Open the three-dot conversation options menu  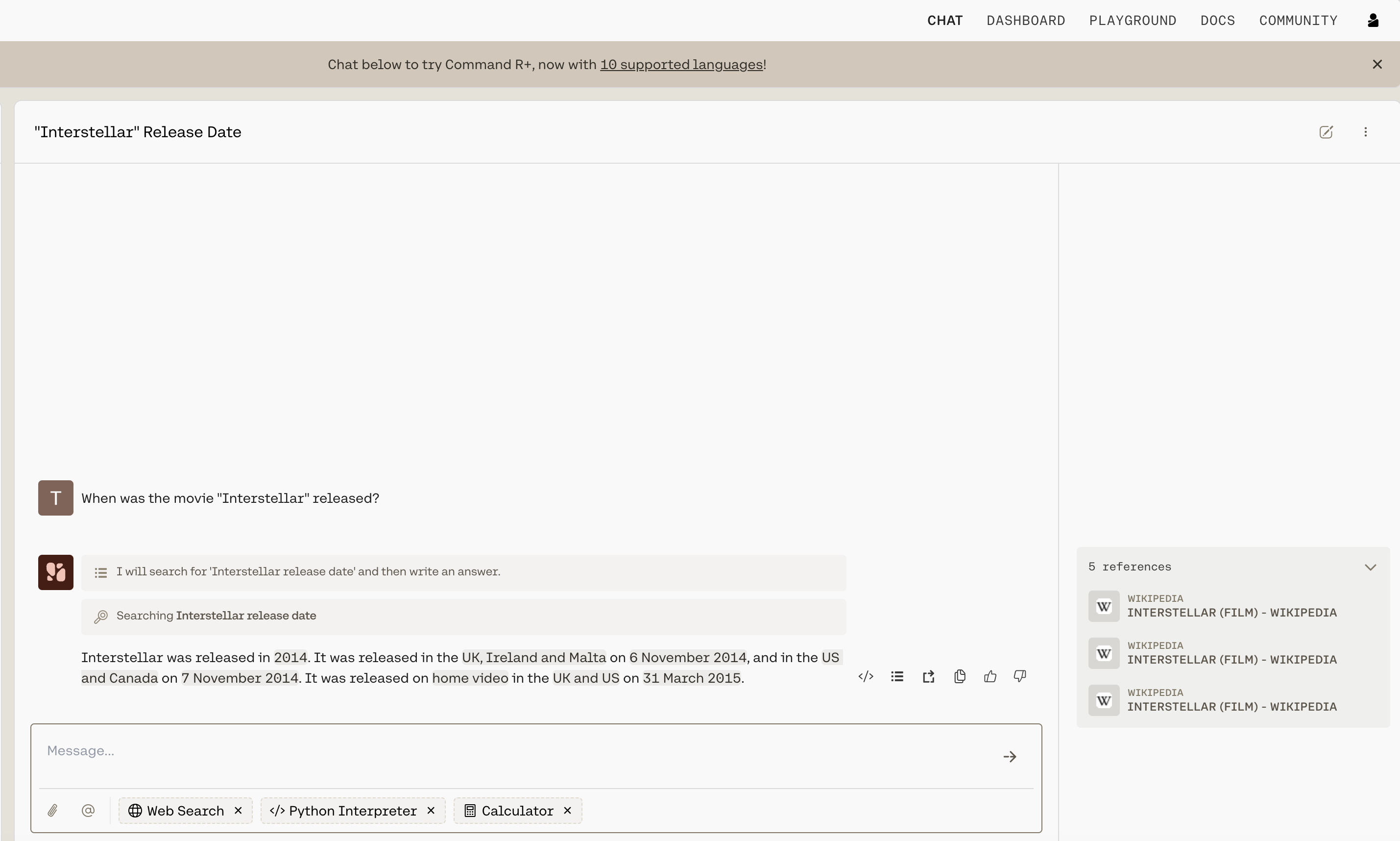point(1365,132)
